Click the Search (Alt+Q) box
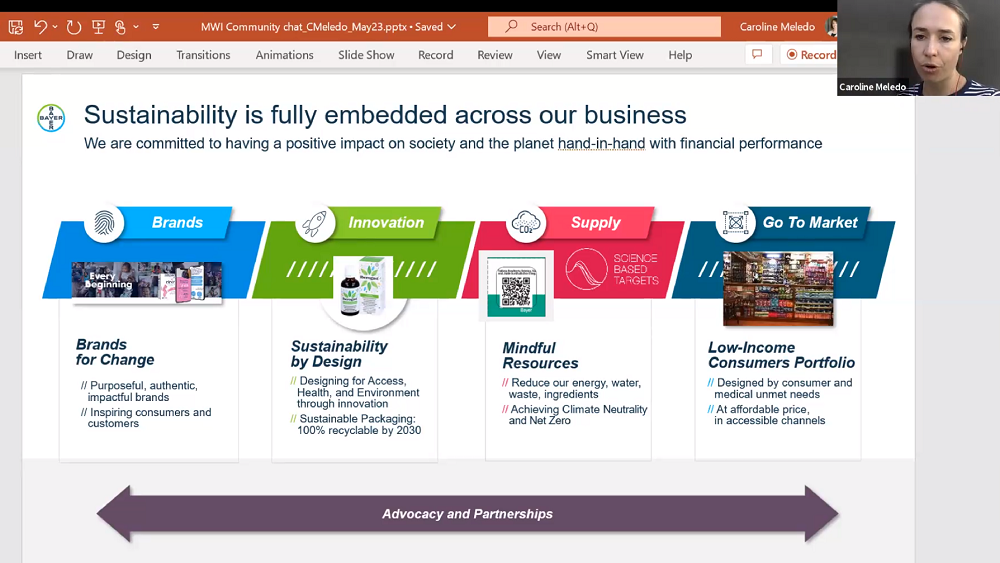This screenshot has height=563, width=1000. pos(604,27)
